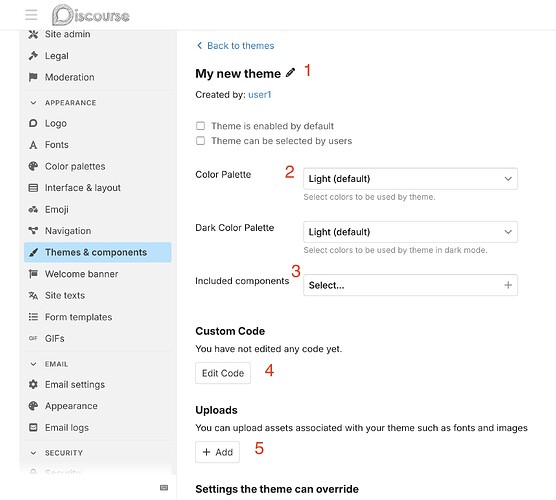Click the Emoji sidebar icon
The width and height of the screenshot is (556, 500).
[33, 209]
